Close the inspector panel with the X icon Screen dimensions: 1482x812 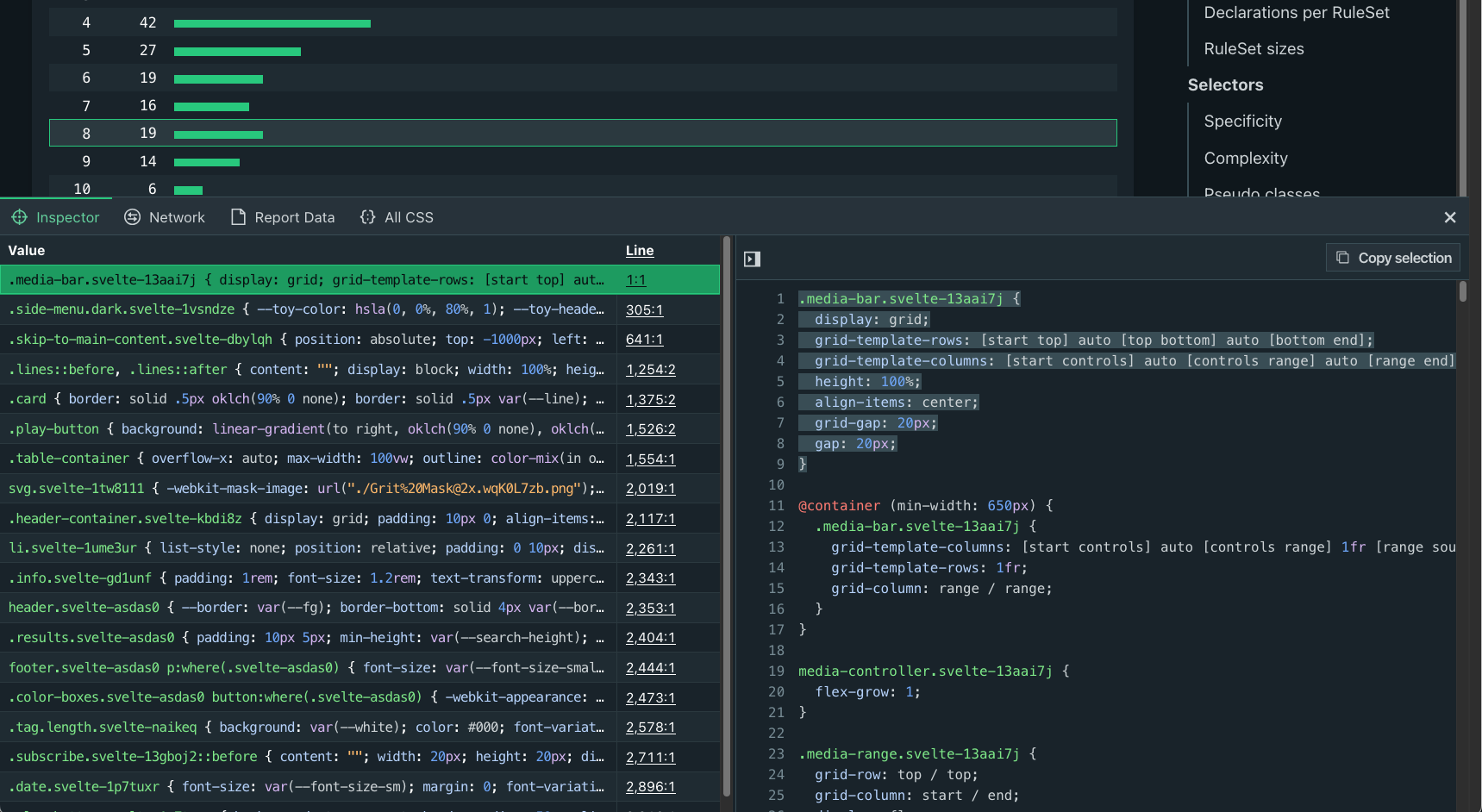point(1450,217)
